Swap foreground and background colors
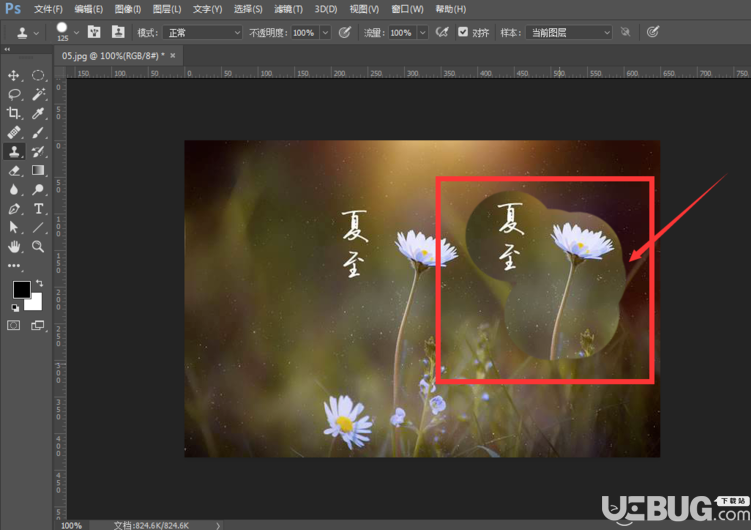The image size is (751, 530). (39, 283)
